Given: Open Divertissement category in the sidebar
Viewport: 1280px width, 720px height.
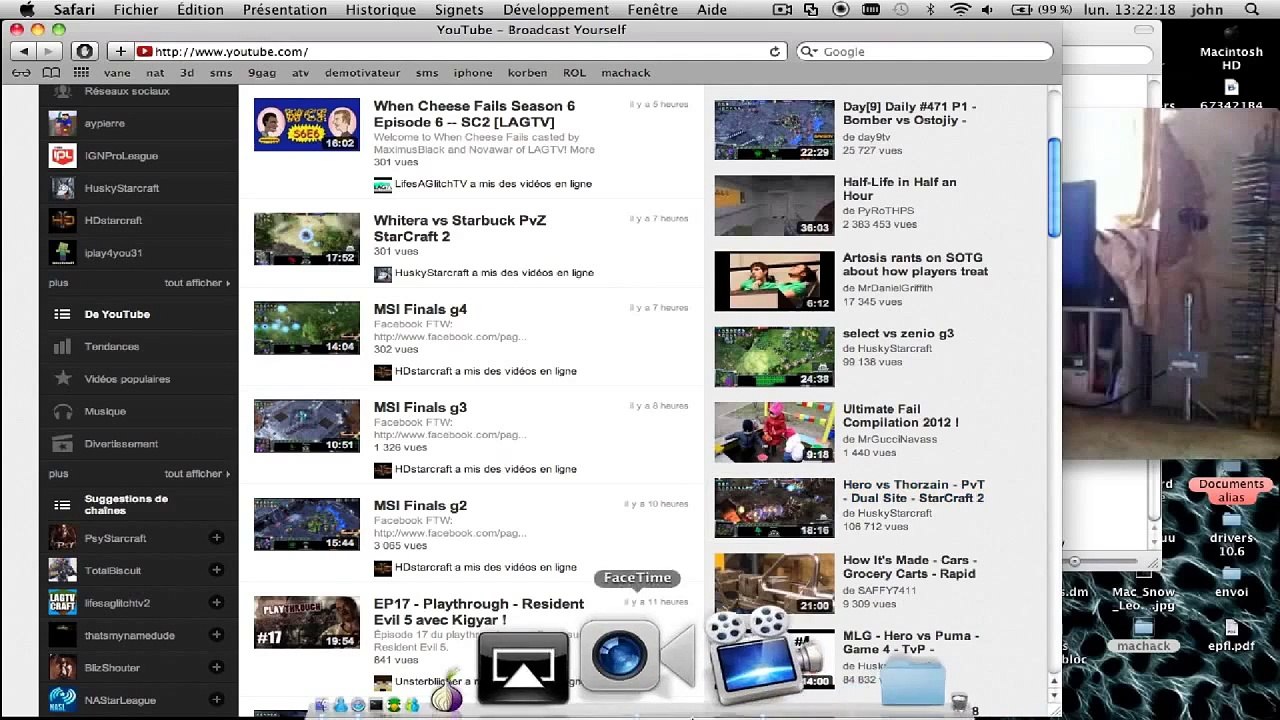Looking at the screenshot, I should click(x=121, y=444).
